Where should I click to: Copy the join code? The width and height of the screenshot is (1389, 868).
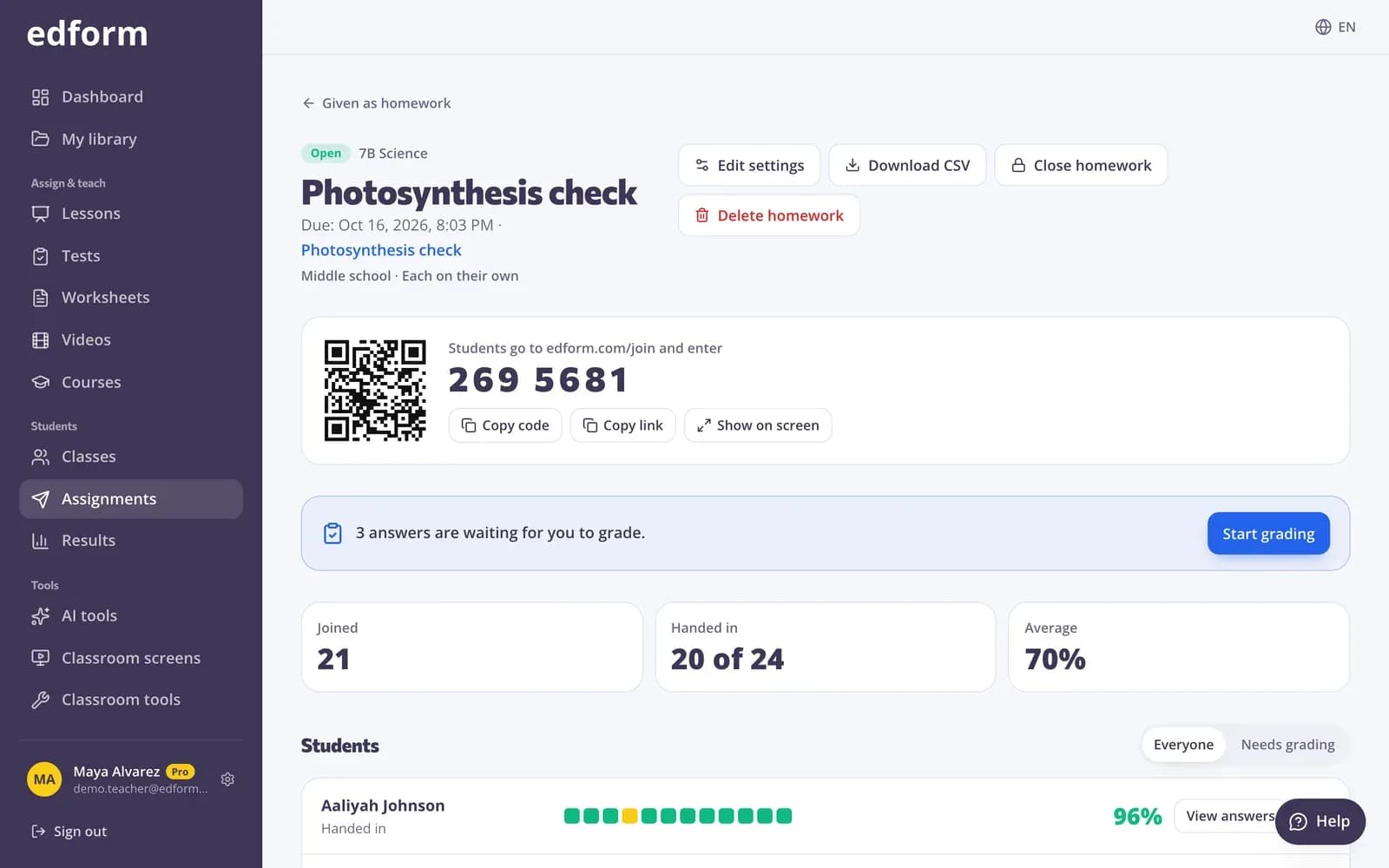pyautogui.click(x=505, y=425)
